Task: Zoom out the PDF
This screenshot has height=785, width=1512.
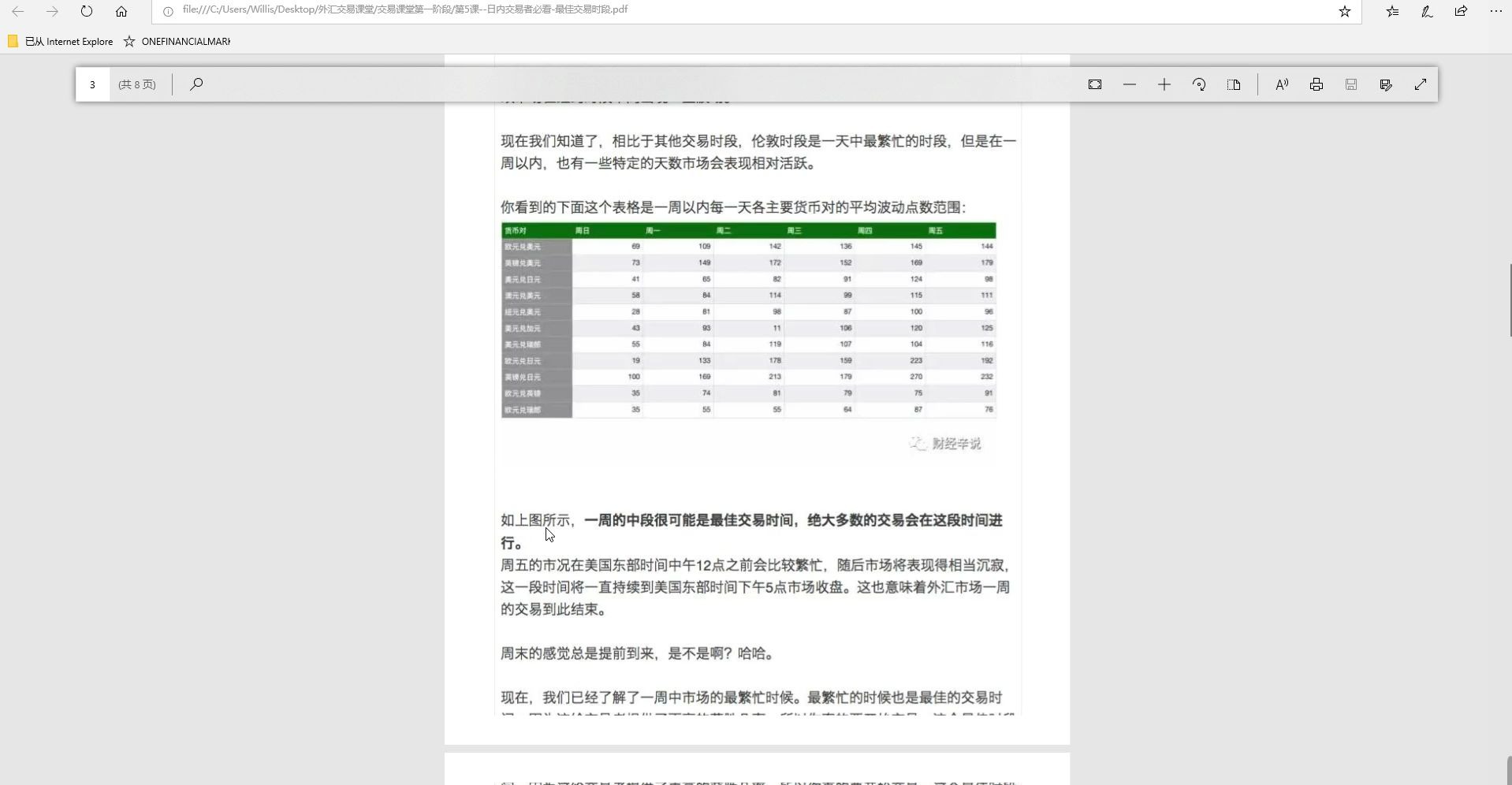Action: pos(1130,84)
